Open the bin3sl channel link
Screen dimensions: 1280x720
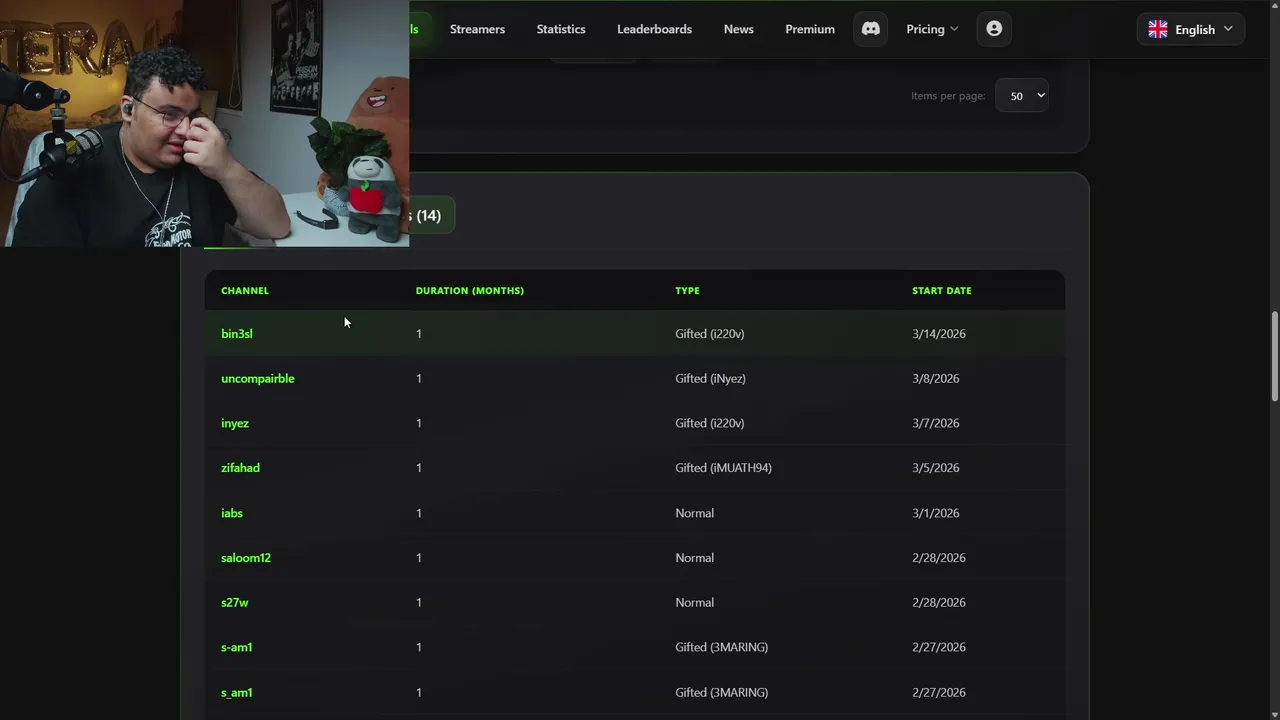pos(237,334)
